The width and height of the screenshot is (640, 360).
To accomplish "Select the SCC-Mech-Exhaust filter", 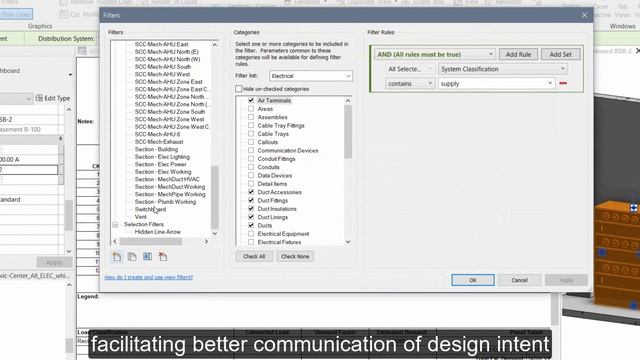I will [x=159, y=142].
